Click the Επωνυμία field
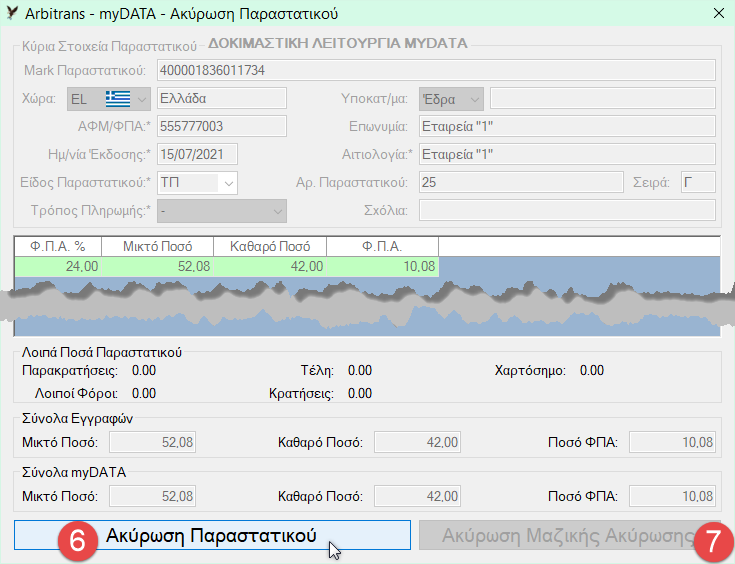The image size is (735, 564). [x=567, y=126]
